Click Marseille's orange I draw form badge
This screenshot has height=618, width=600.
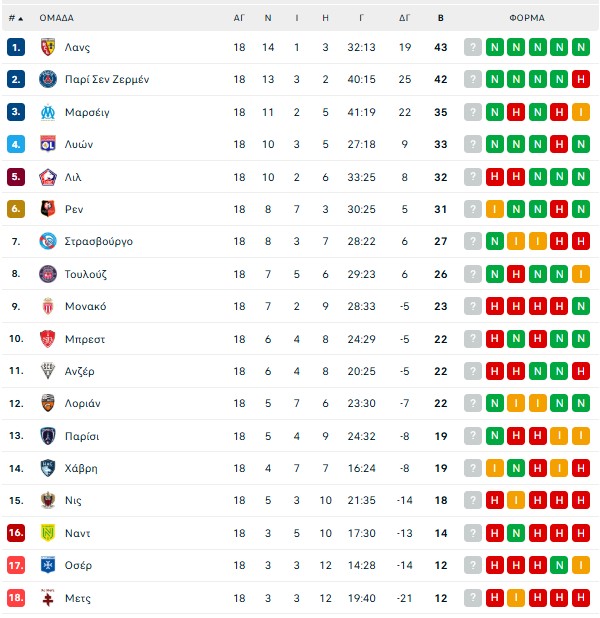[582, 112]
